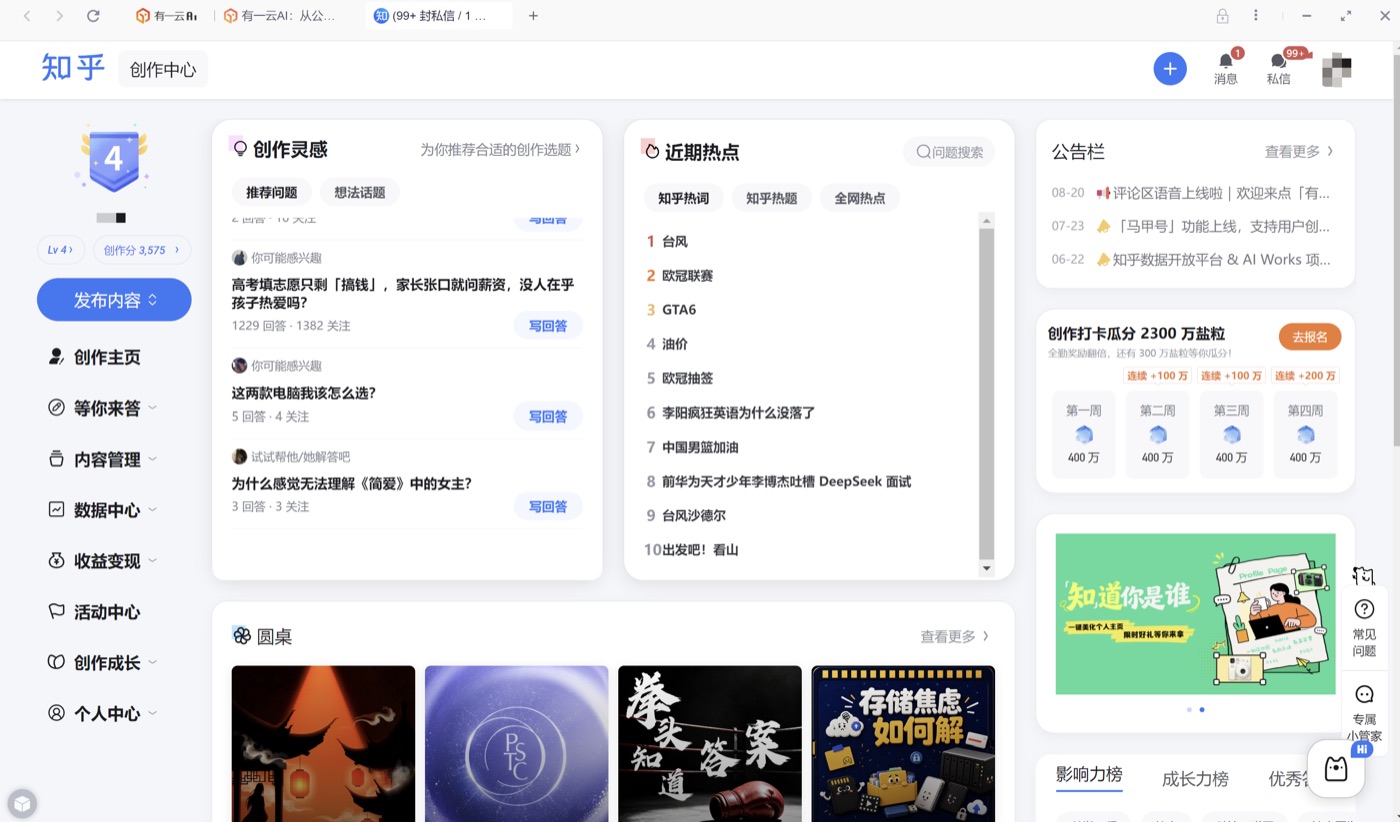Click the browser reload icon
The height and width of the screenshot is (822, 1400).
pyautogui.click(x=93, y=16)
